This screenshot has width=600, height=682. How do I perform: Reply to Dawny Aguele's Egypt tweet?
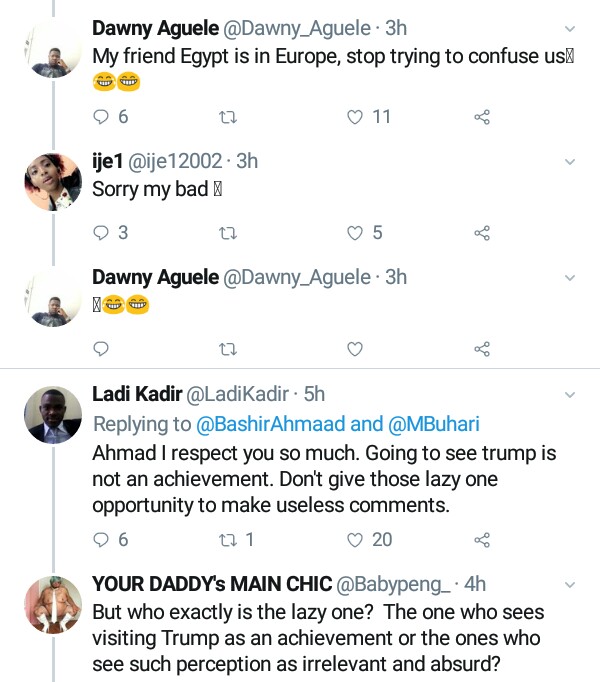[100, 117]
